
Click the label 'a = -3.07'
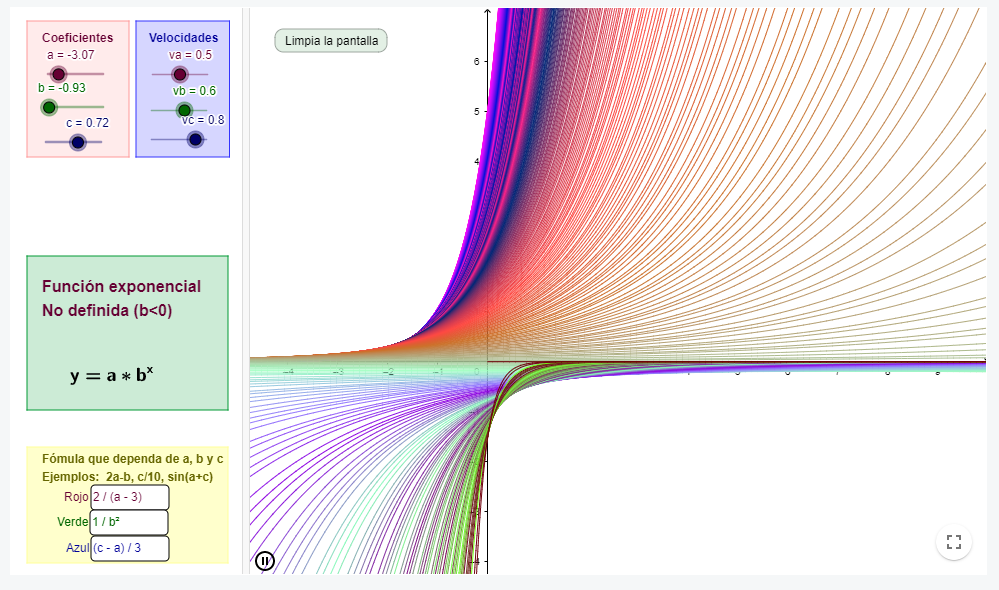tap(71, 55)
